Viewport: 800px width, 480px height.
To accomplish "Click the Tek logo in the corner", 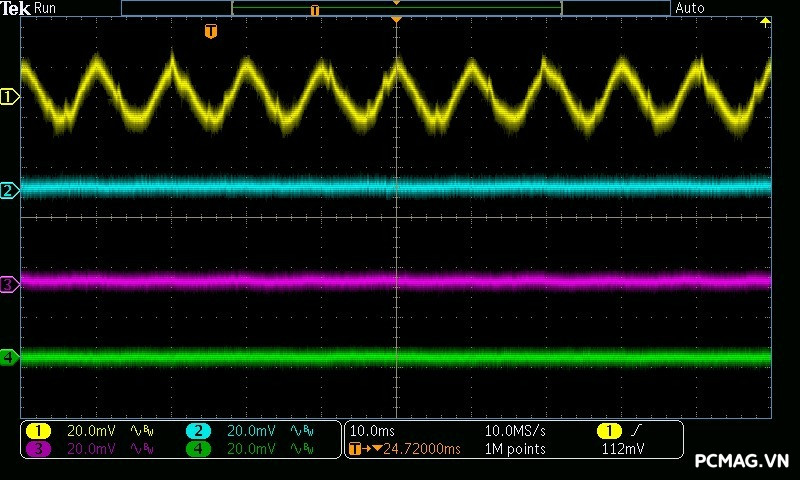I will [16, 8].
